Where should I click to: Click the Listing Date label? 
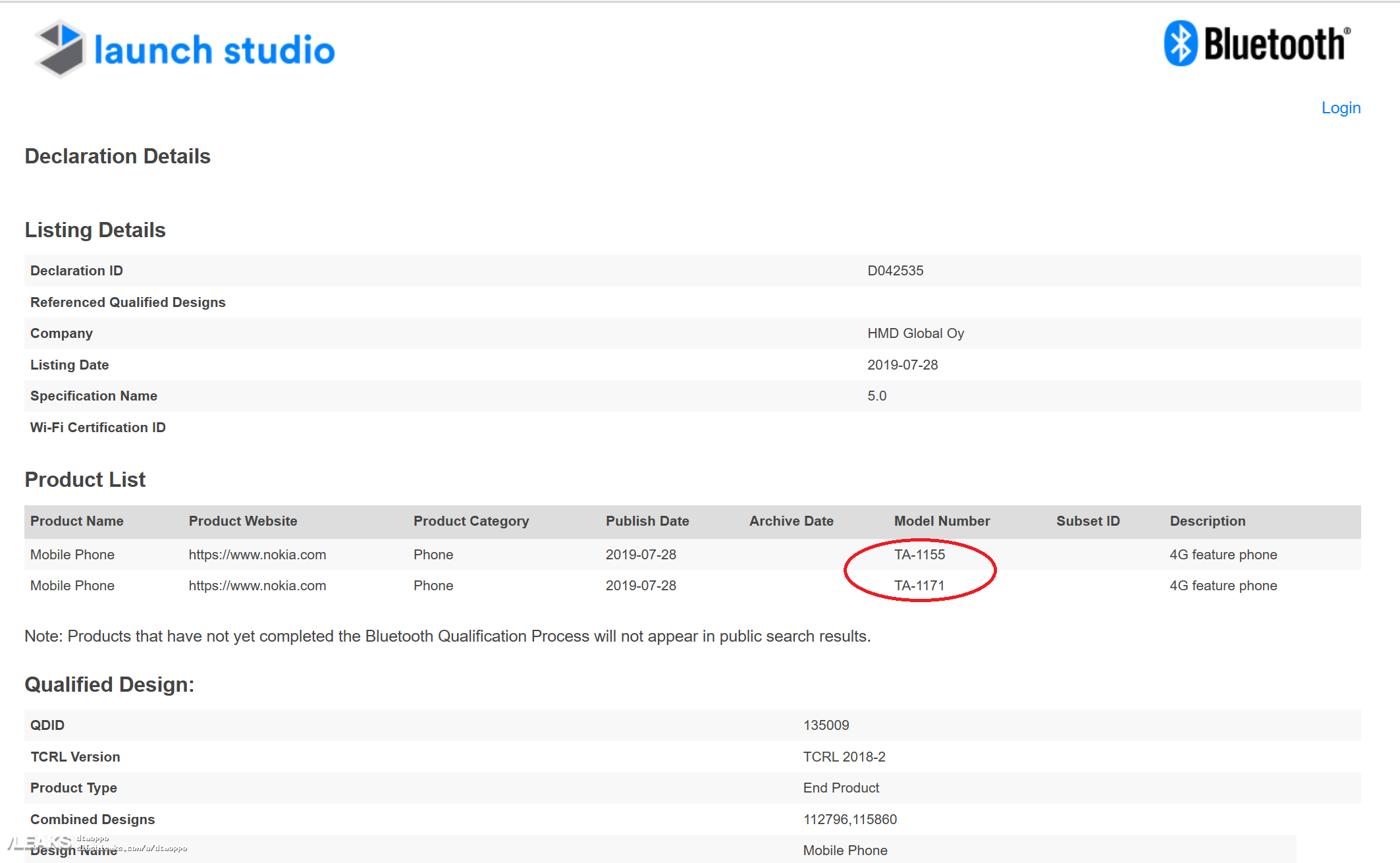click(x=69, y=365)
